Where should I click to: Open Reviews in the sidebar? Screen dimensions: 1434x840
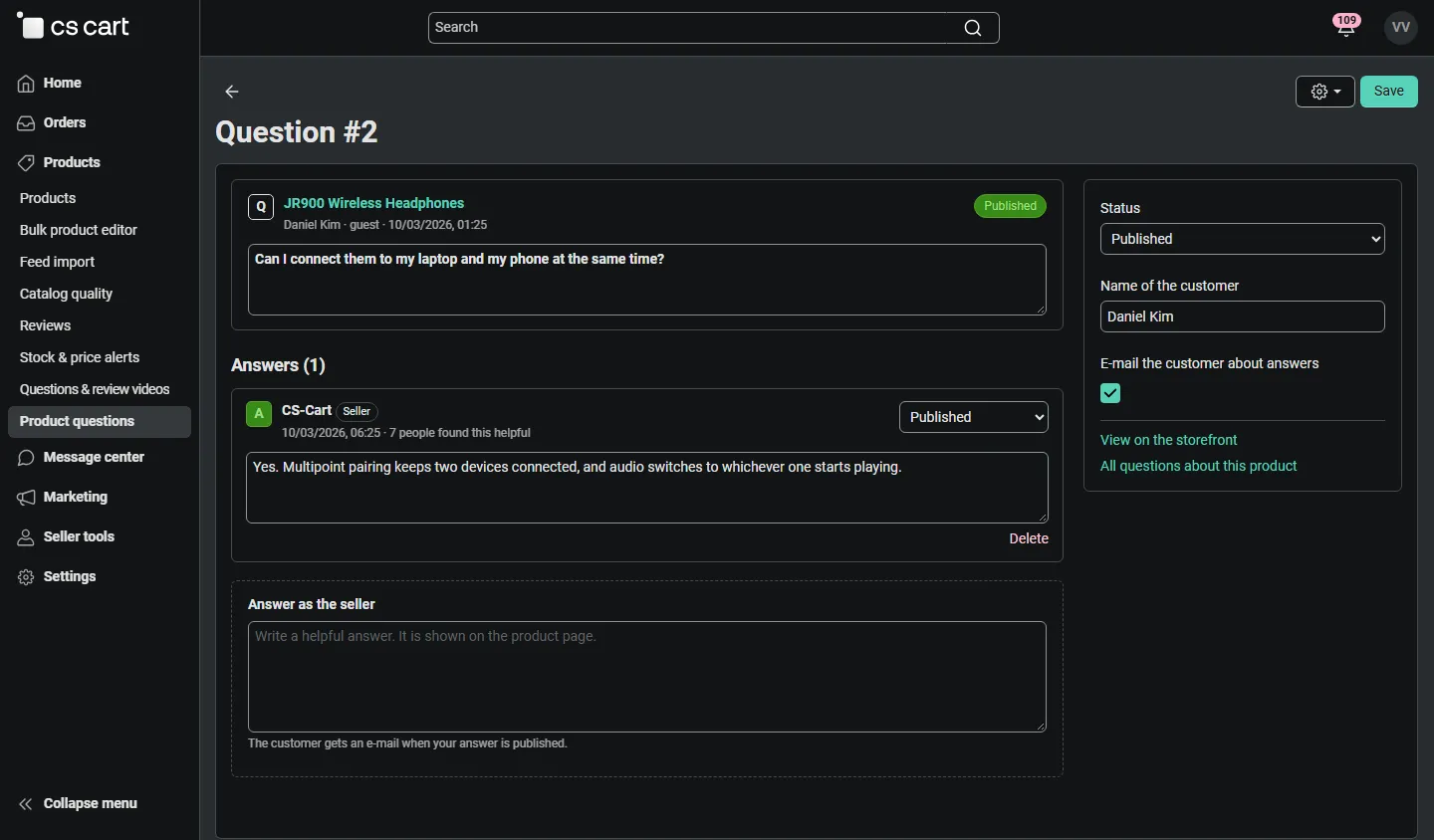pyautogui.click(x=46, y=325)
